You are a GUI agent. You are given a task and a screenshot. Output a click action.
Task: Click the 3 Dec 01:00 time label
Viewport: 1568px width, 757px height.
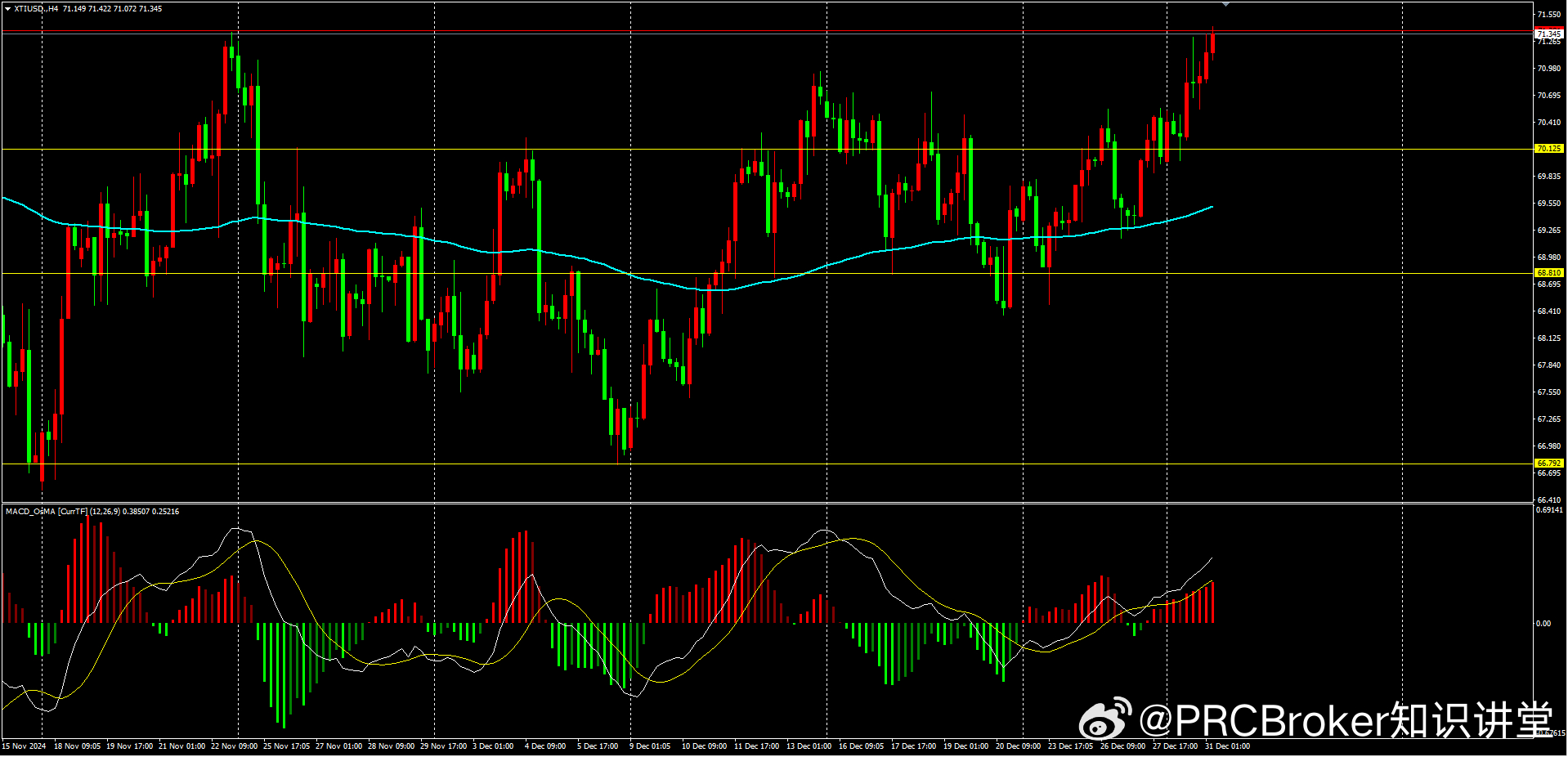click(x=493, y=746)
